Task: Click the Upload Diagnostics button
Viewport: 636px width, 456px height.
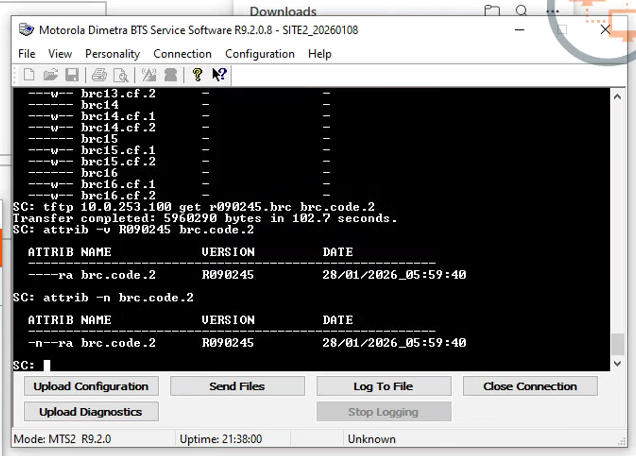Action: coord(91,412)
